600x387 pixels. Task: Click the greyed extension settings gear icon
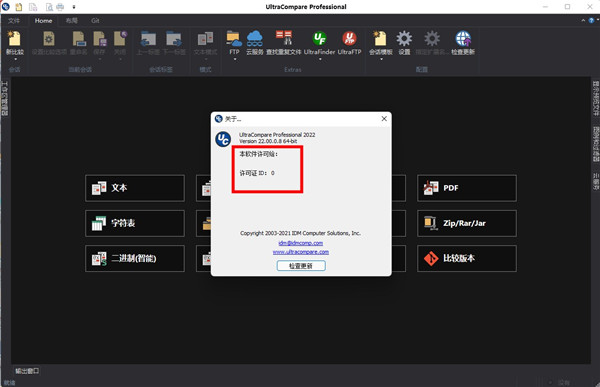point(432,39)
